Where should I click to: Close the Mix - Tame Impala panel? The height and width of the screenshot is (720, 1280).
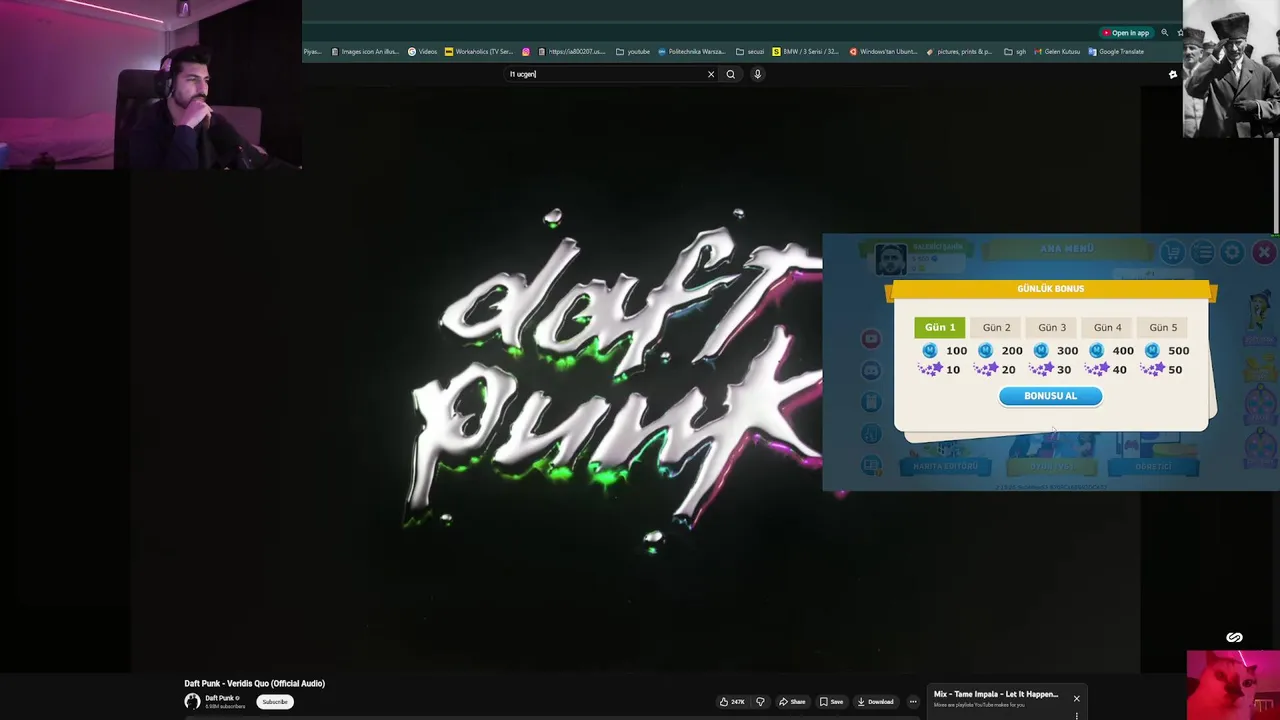pos(1076,698)
